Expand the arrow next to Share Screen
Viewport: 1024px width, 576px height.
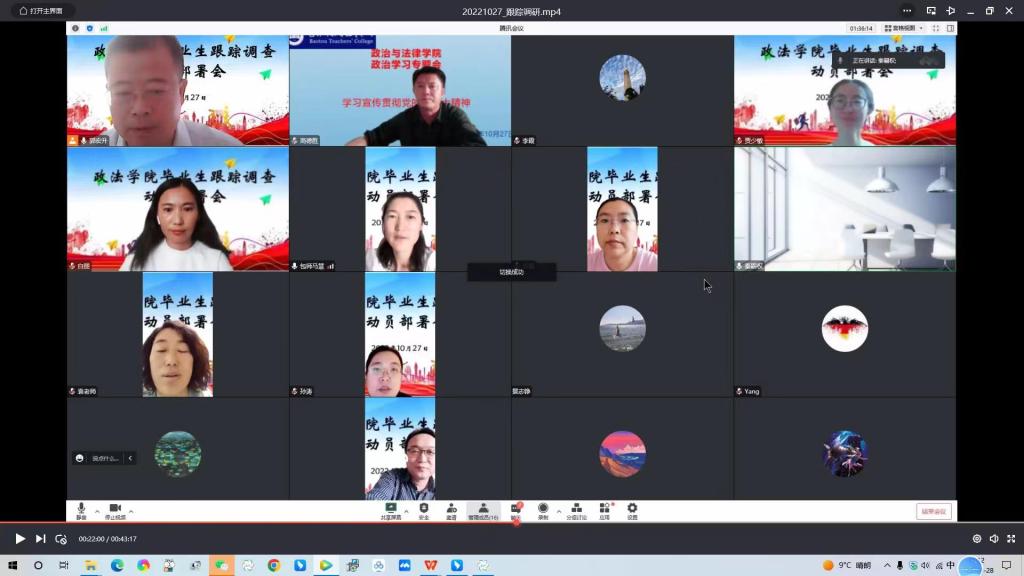407,510
